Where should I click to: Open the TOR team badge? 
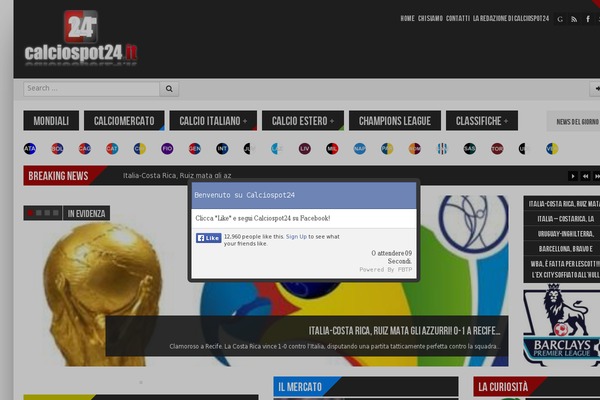pos(497,149)
